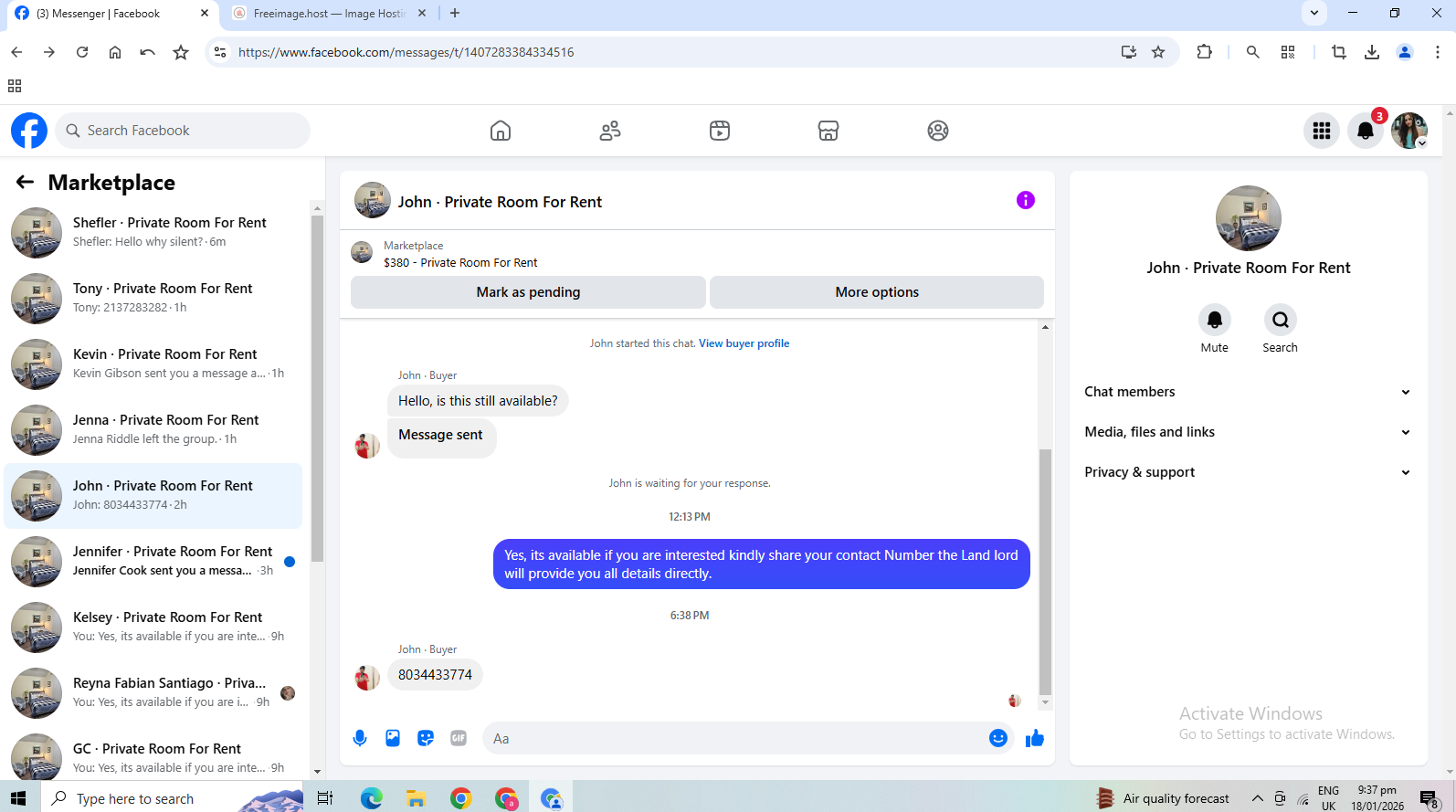The height and width of the screenshot is (812, 1456).
Task: Go back using Marketplace back arrow
Action: coord(25,183)
